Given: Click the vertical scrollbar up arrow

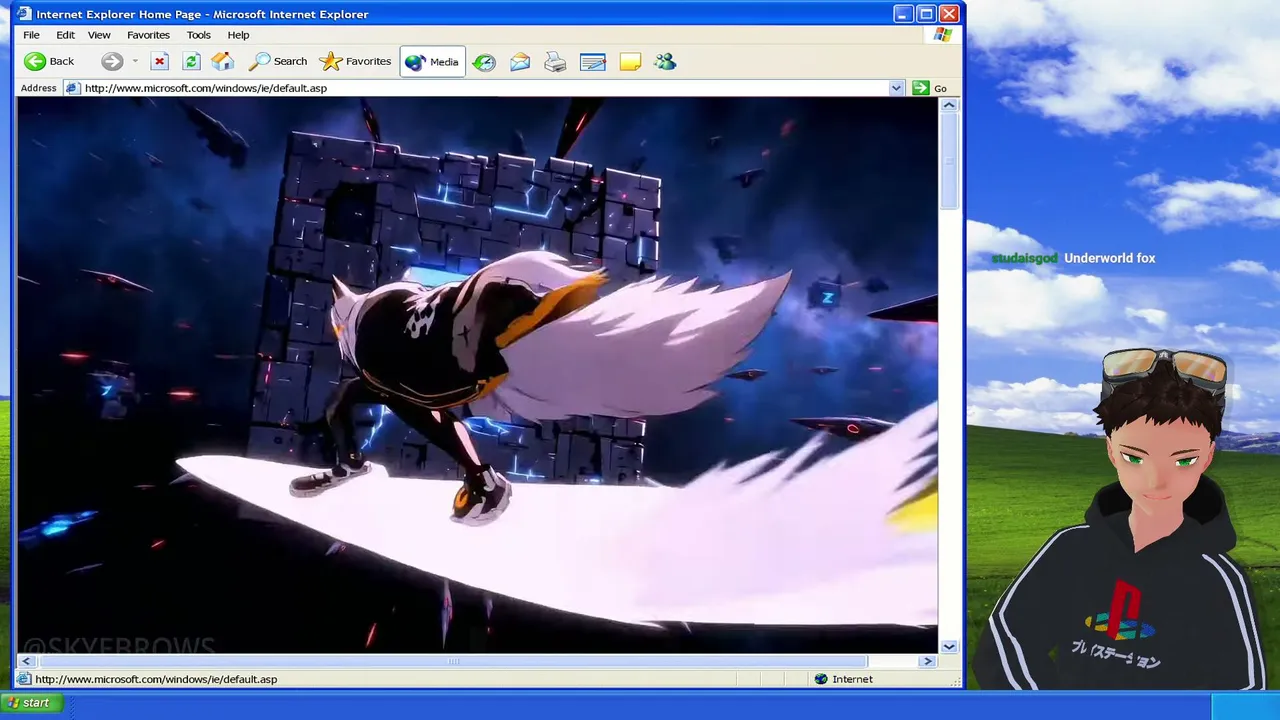Looking at the screenshot, I should (x=949, y=105).
